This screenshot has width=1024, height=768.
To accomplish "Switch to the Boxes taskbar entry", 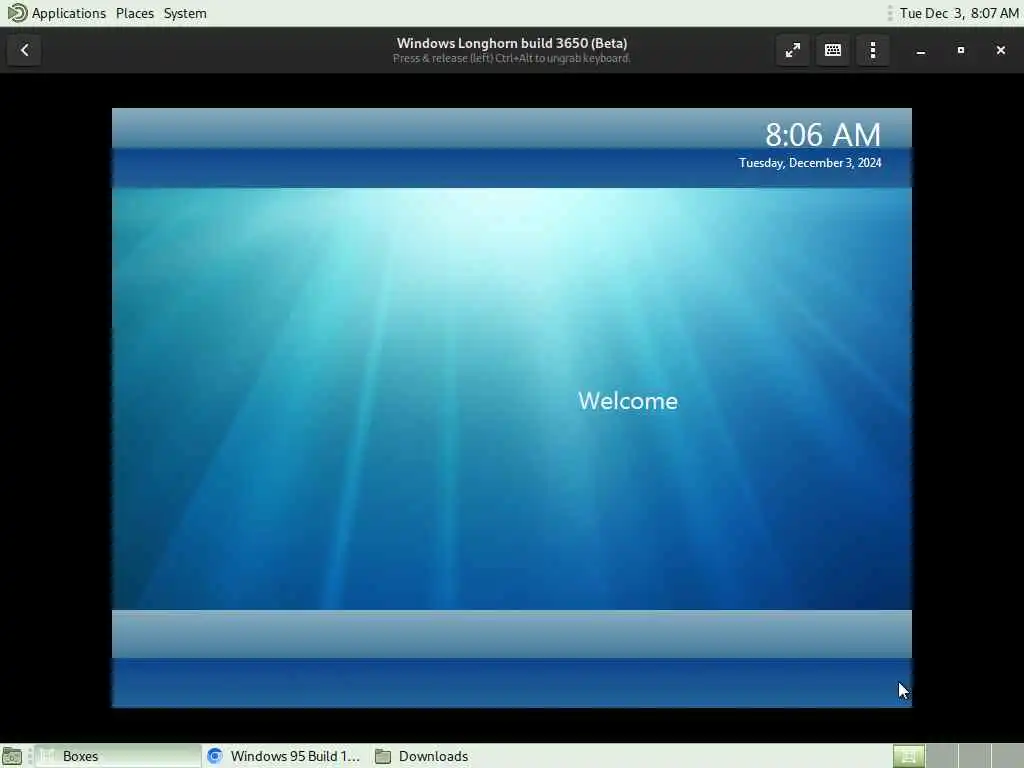I will (x=118, y=756).
